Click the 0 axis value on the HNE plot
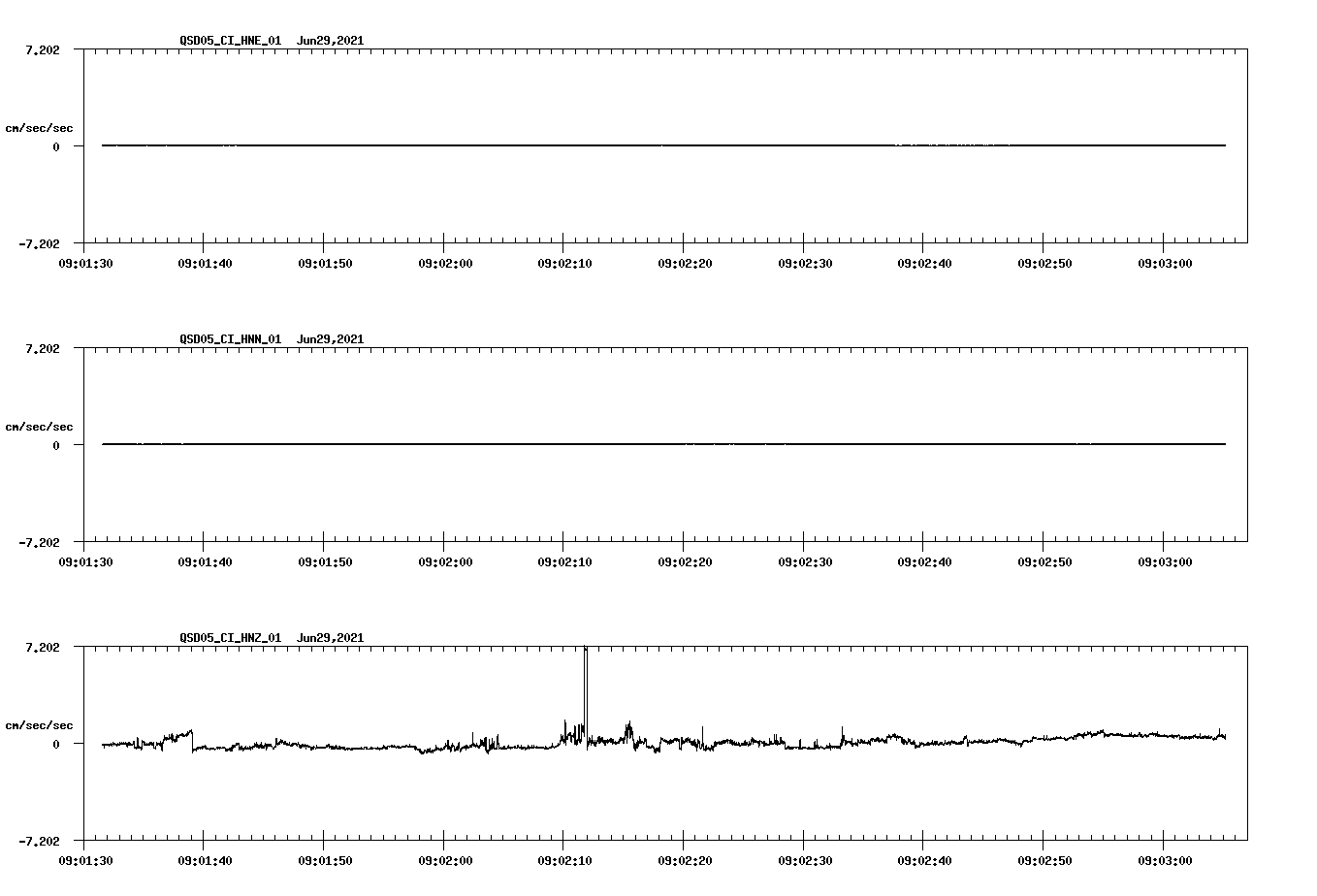This screenshot has width=1317, height=896. click(x=56, y=147)
